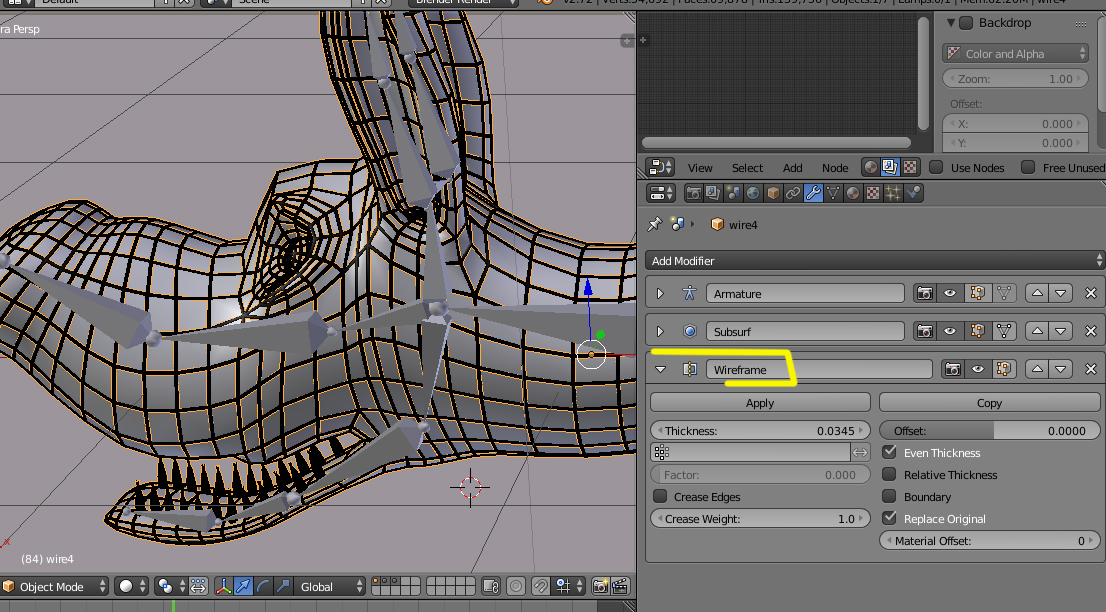Click Apply on the Wireframe modifier

760,403
